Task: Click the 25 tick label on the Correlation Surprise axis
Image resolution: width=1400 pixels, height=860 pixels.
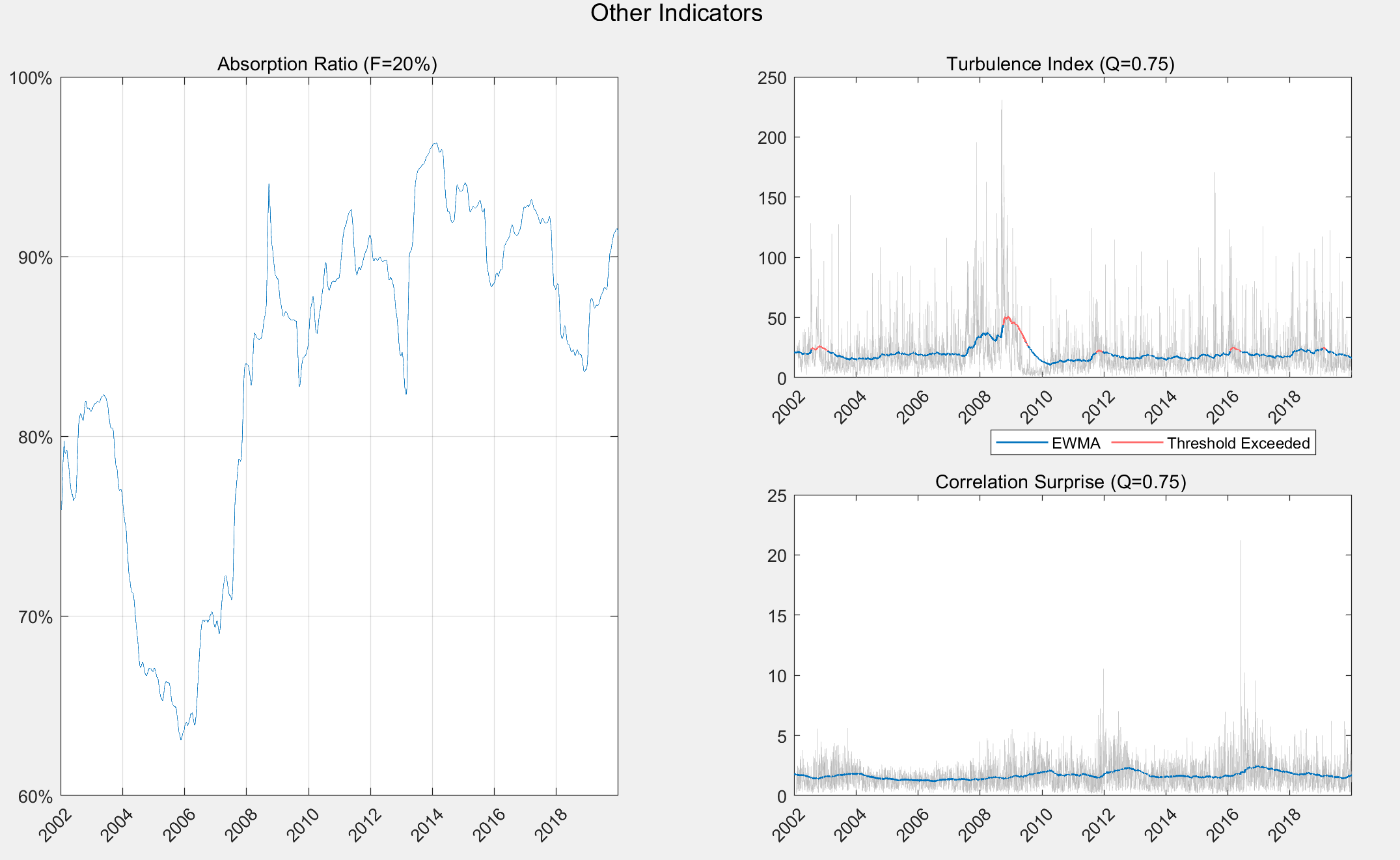Action: tap(777, 496)
